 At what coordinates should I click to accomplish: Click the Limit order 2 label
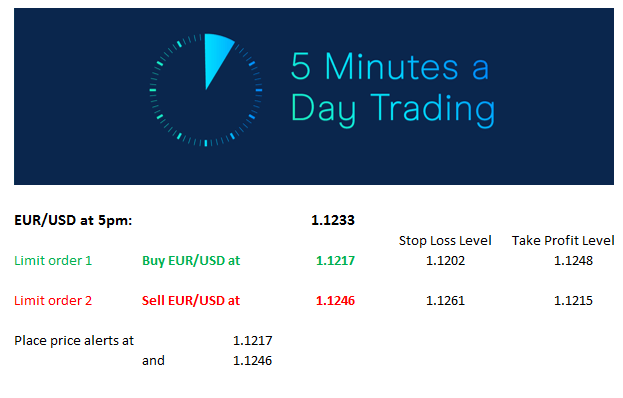tap(53, 301)
